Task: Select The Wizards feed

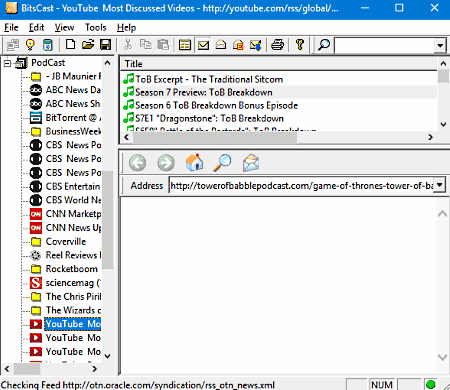Action: click(73, 310)
